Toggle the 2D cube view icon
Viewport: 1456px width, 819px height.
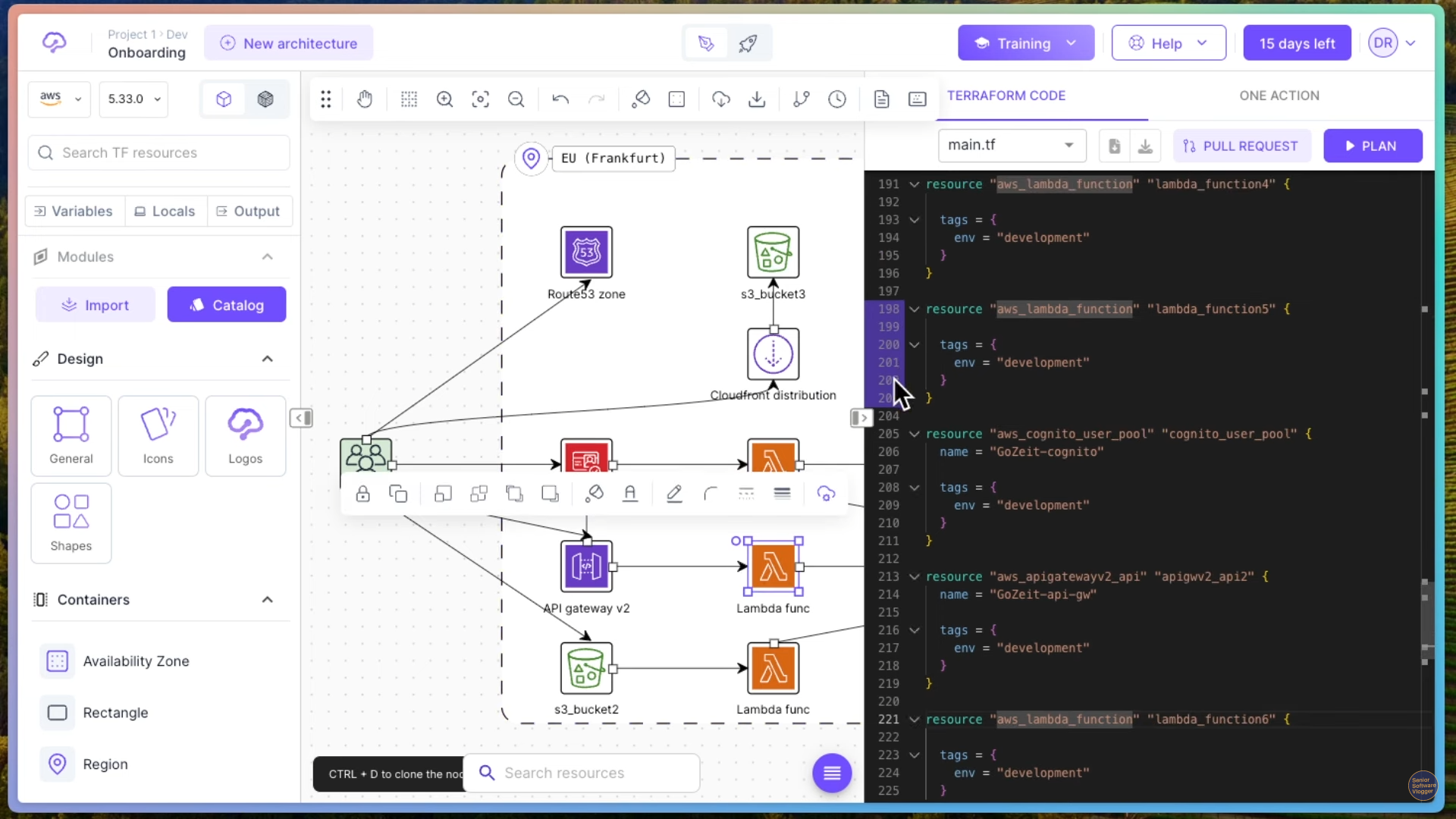[x=224, y=99]
